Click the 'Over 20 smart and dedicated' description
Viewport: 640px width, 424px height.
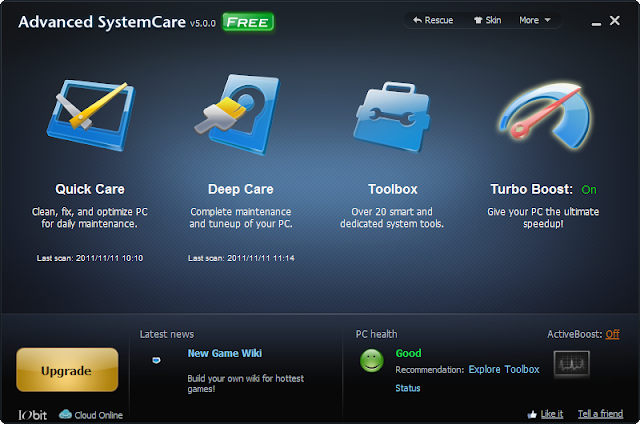(392, 218)
